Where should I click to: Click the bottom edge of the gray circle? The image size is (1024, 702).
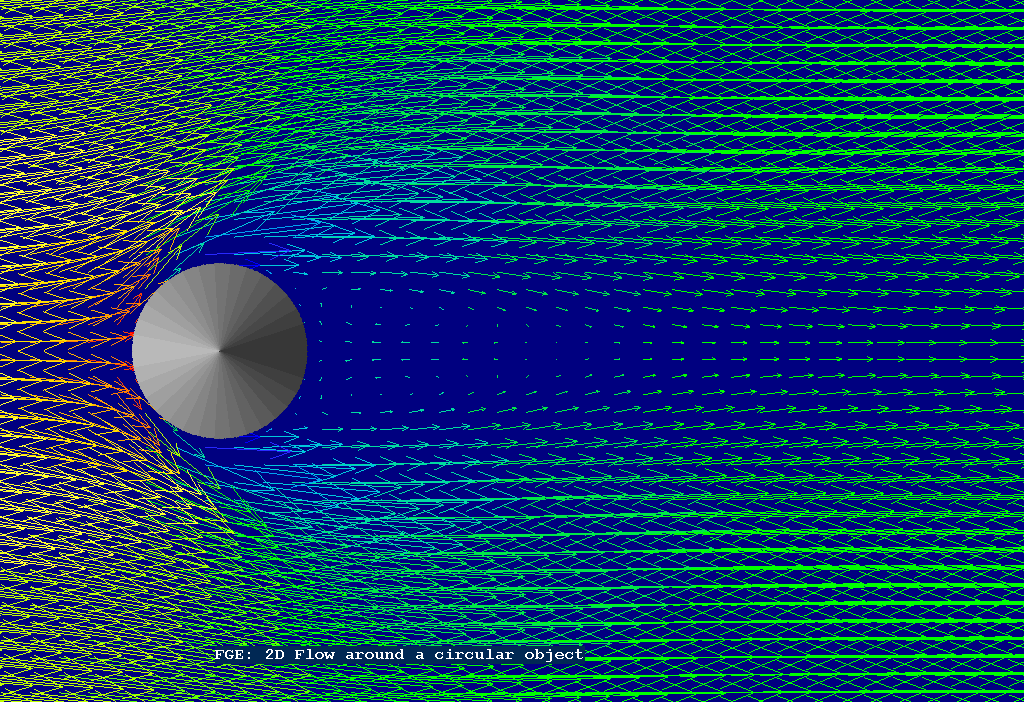click(x=219, y=436)
